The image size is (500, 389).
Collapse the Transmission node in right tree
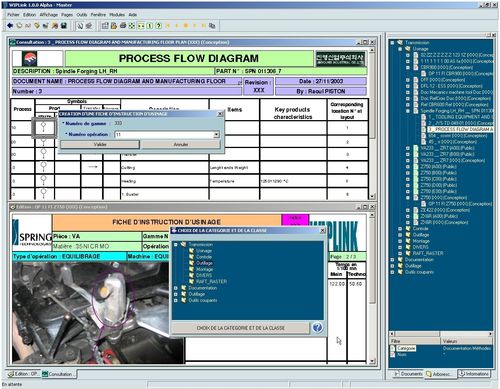(x=392, y=43)
